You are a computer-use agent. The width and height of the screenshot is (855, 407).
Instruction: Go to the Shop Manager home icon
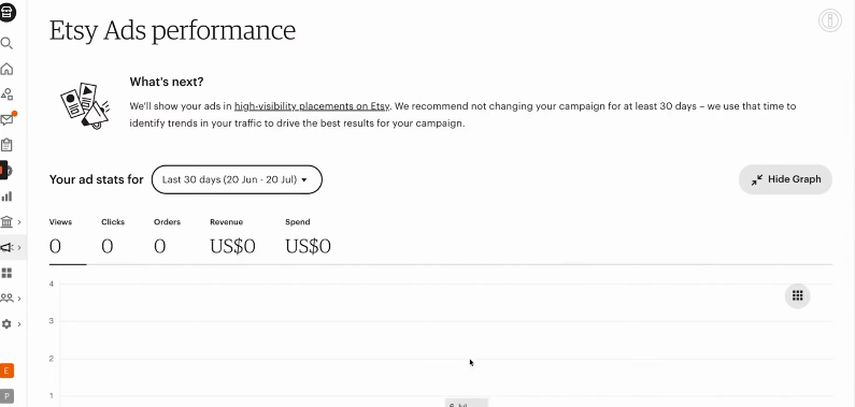pos(7,69)
